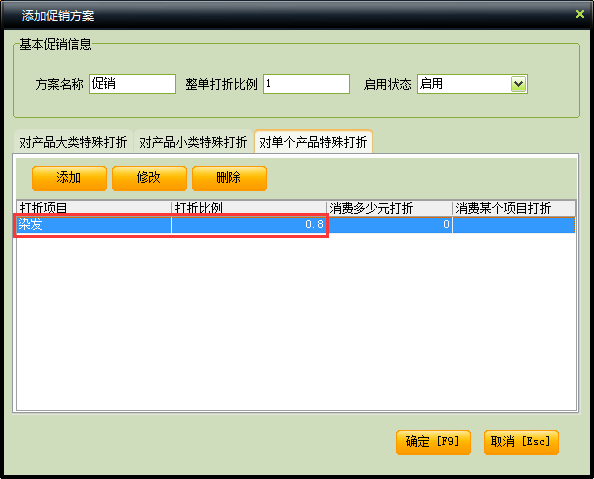This screenshot has width=594, height=479.
Task: Click the 0.8 discount ratio cell
Action: point(249,224)
